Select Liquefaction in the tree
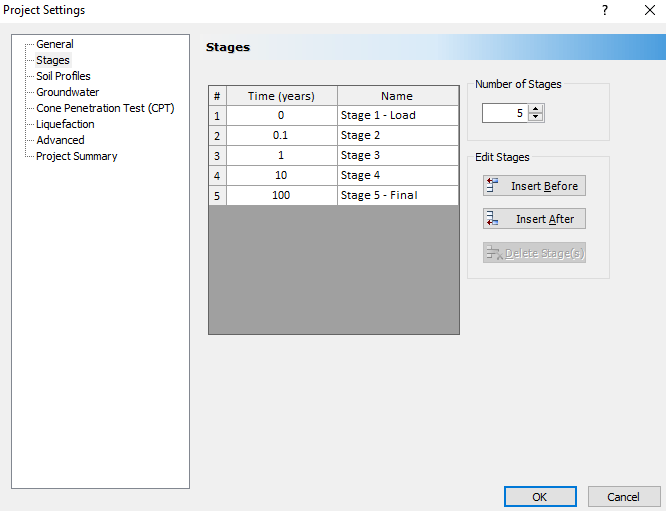This screenshot has width=666, height=511. 65,124
